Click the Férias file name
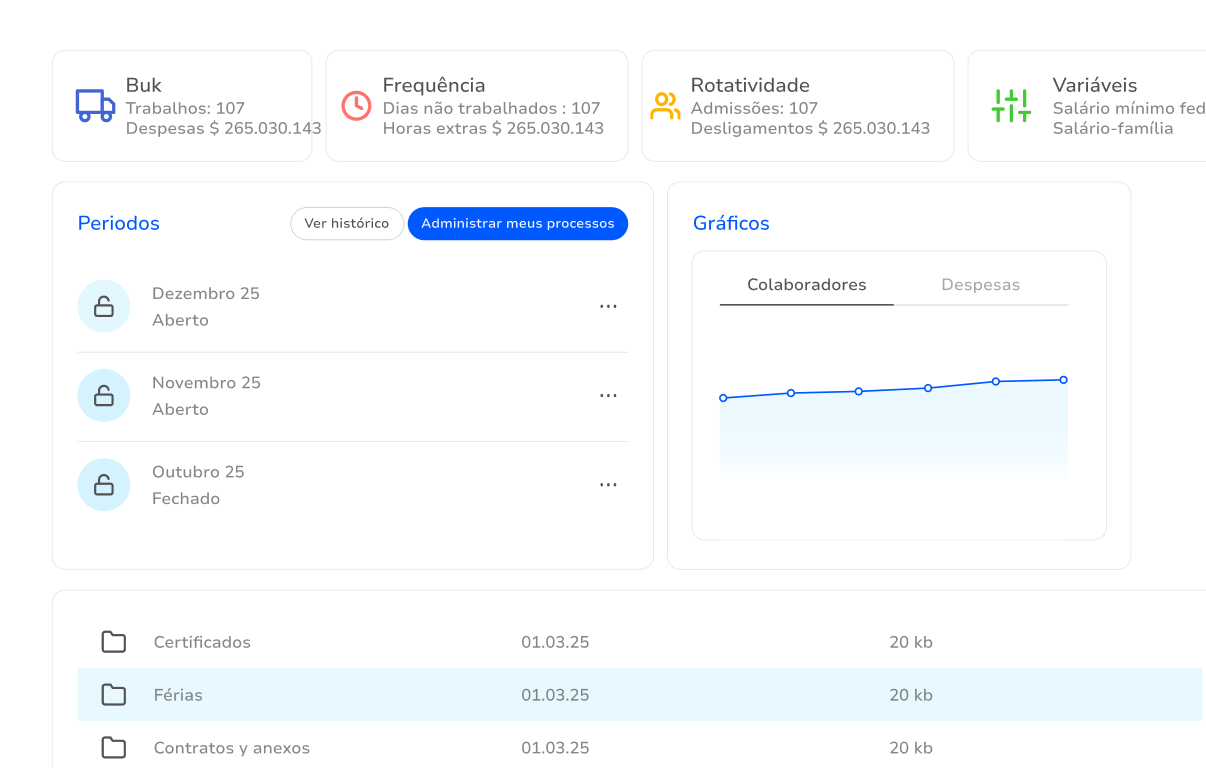Image resolution: width=1206 pixels, height=768 pixels. pos(178,695)
